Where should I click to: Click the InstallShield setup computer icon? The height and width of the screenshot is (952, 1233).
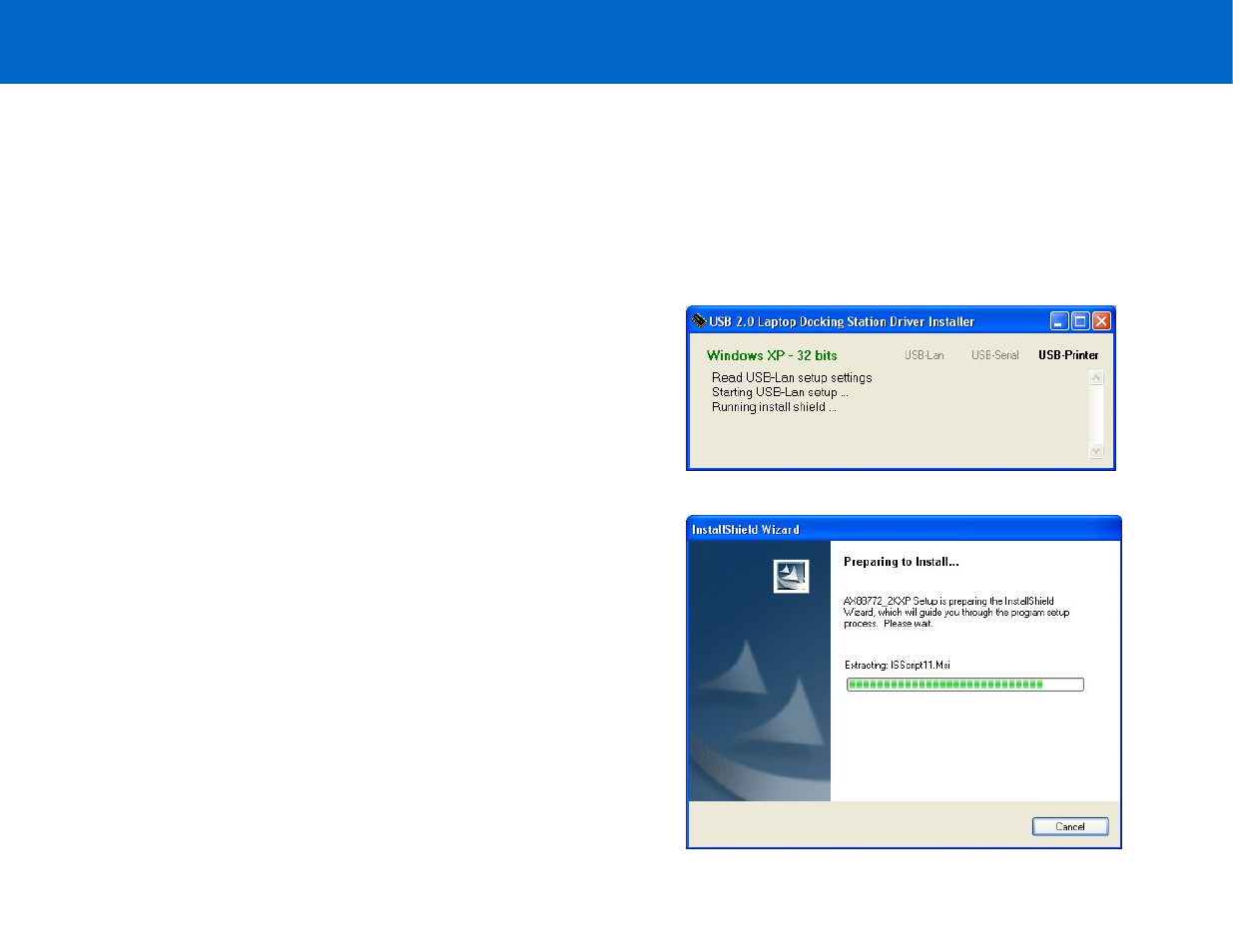click(791, 576)
